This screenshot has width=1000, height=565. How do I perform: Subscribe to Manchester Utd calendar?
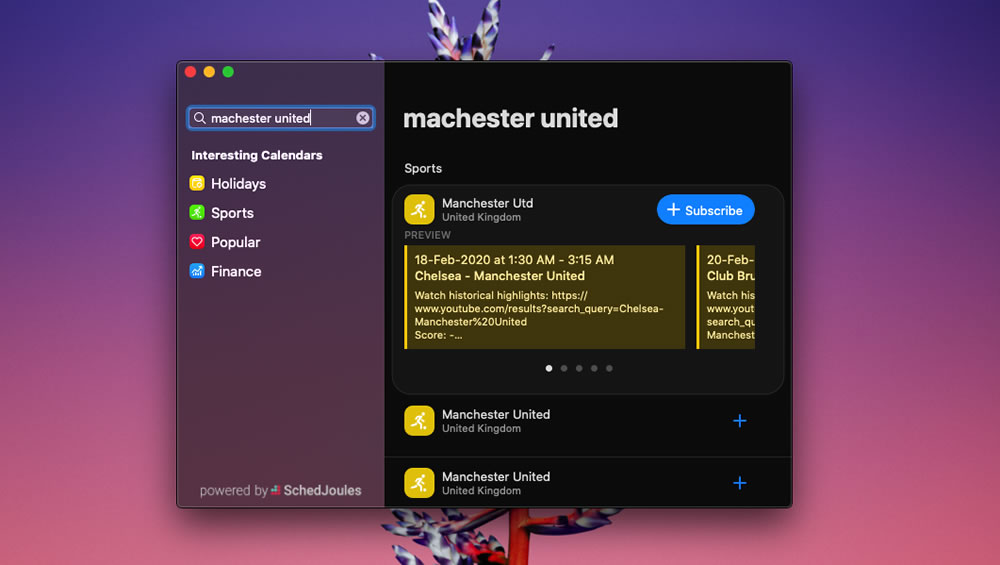click(705, 210)
